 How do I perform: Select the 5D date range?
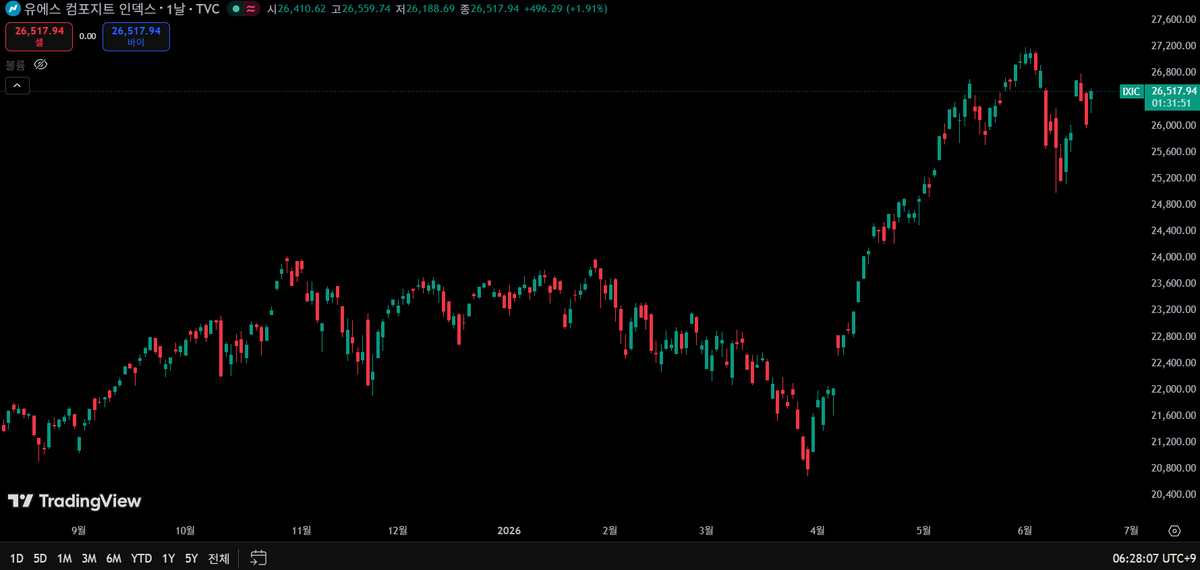pyautogui.click(x=40, y=558)
